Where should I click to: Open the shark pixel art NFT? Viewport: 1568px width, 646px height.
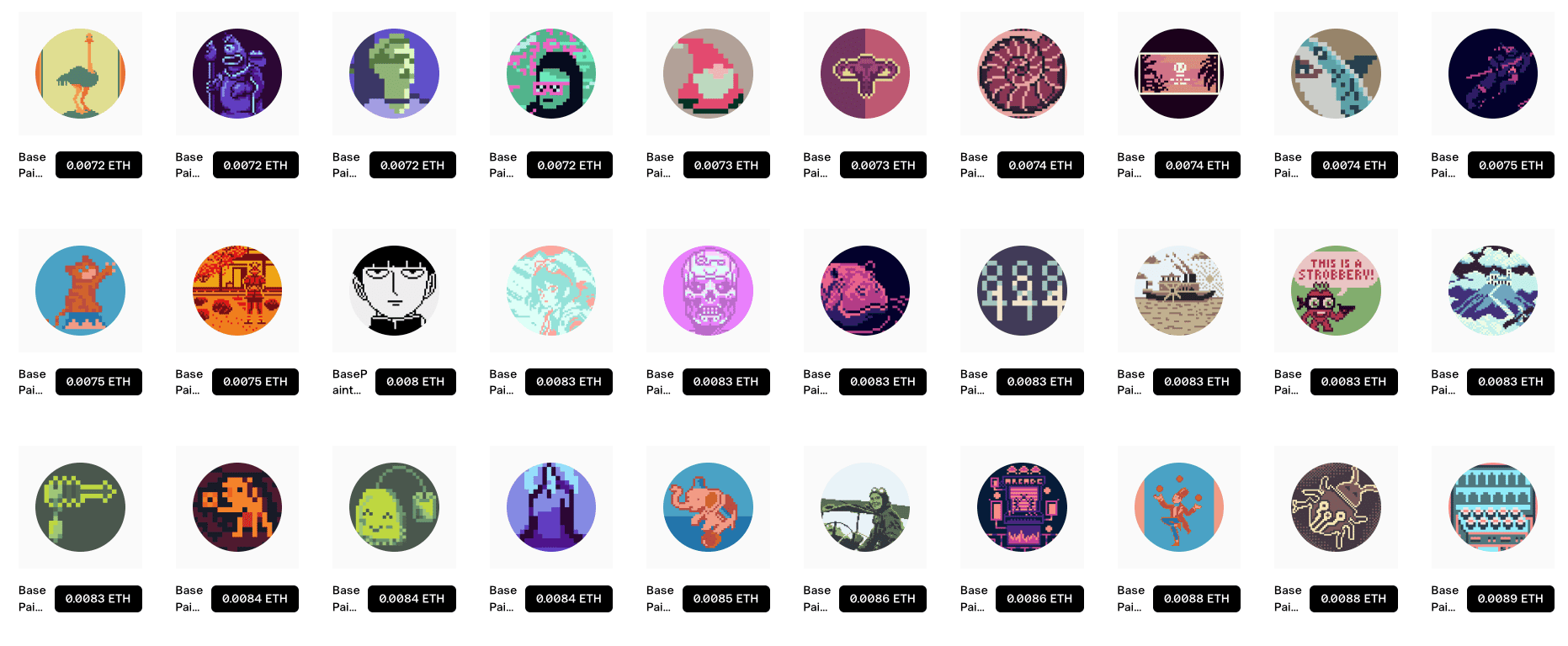1336,73
